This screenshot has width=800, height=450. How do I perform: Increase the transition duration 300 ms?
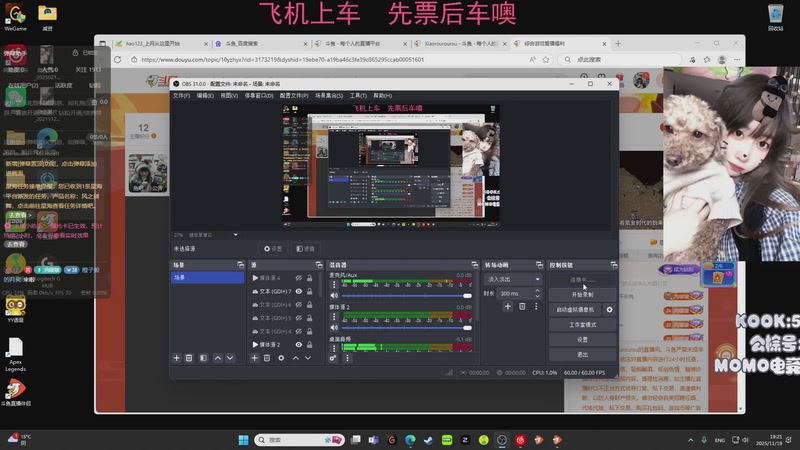point(537,291)
